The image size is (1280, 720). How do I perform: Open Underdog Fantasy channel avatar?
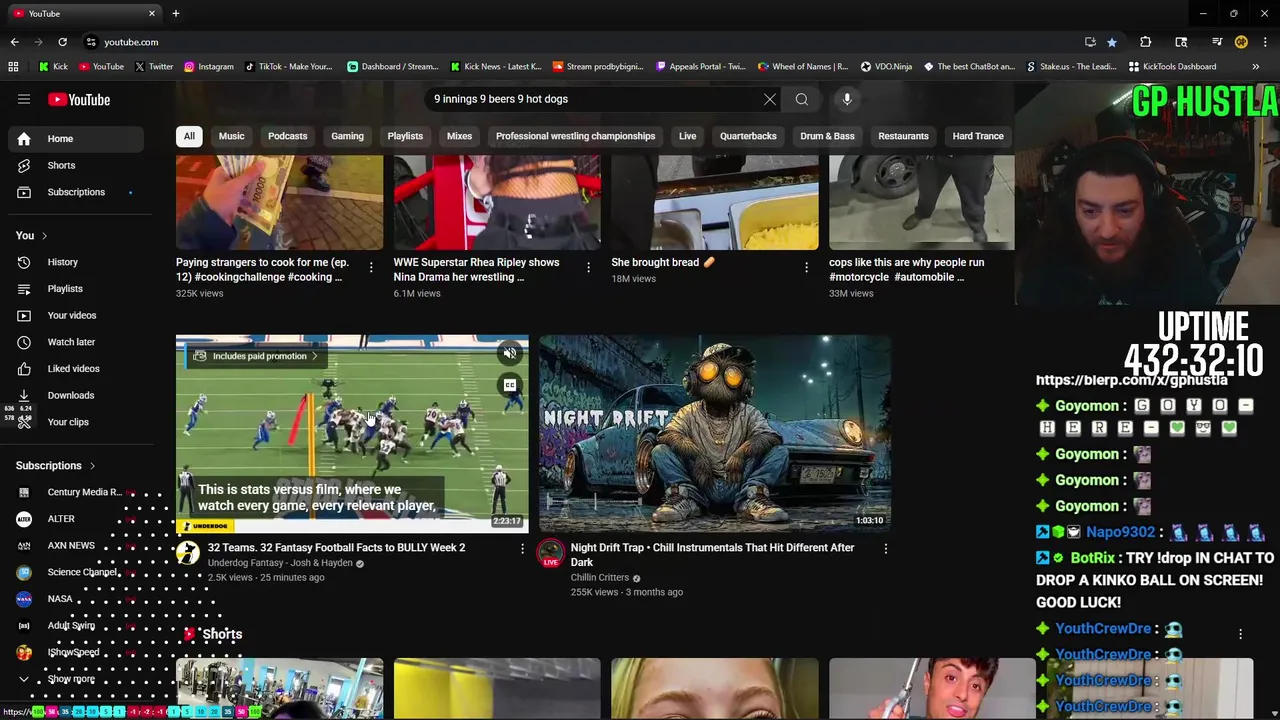188,554
